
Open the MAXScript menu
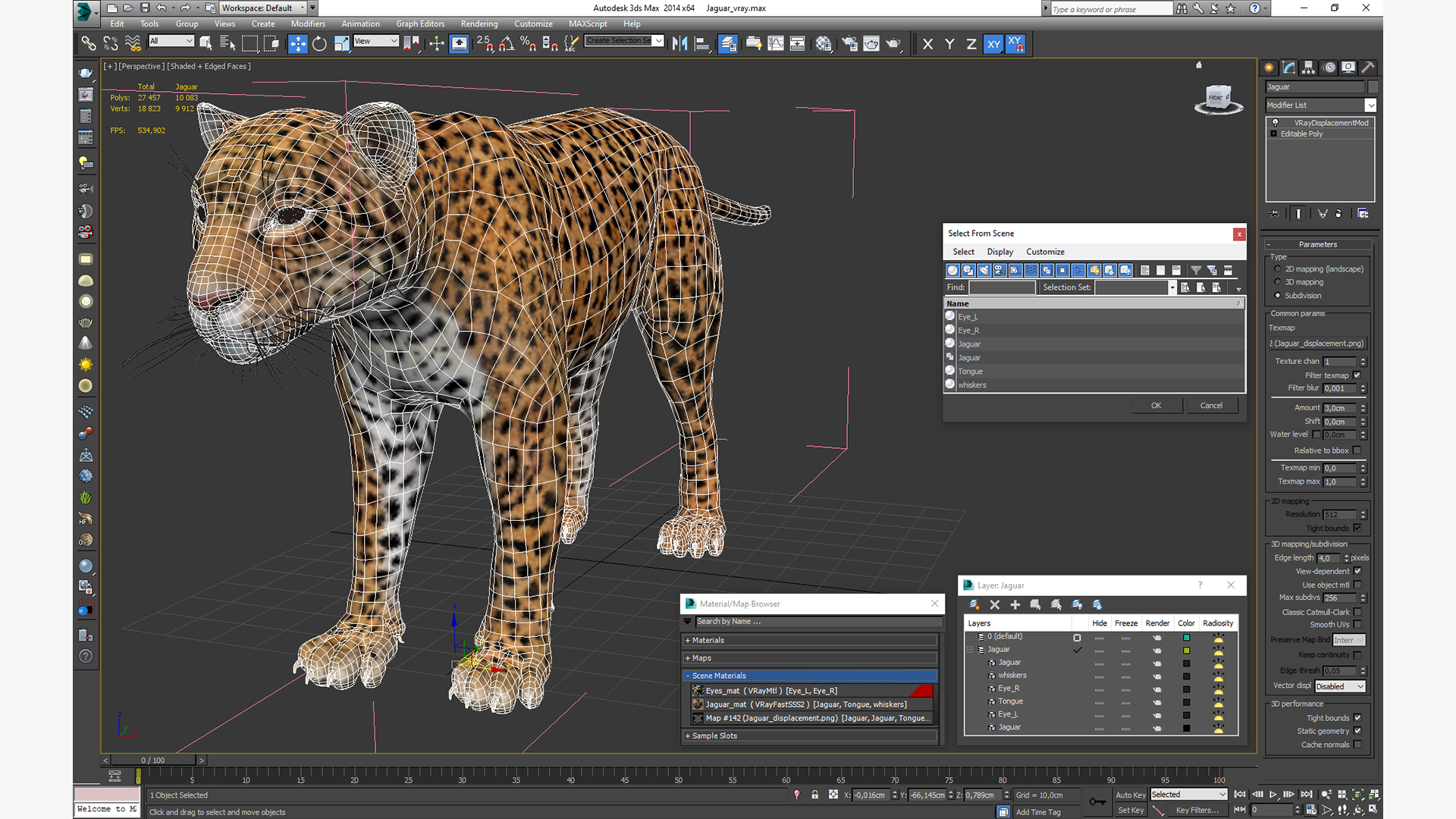coord(588,24)
